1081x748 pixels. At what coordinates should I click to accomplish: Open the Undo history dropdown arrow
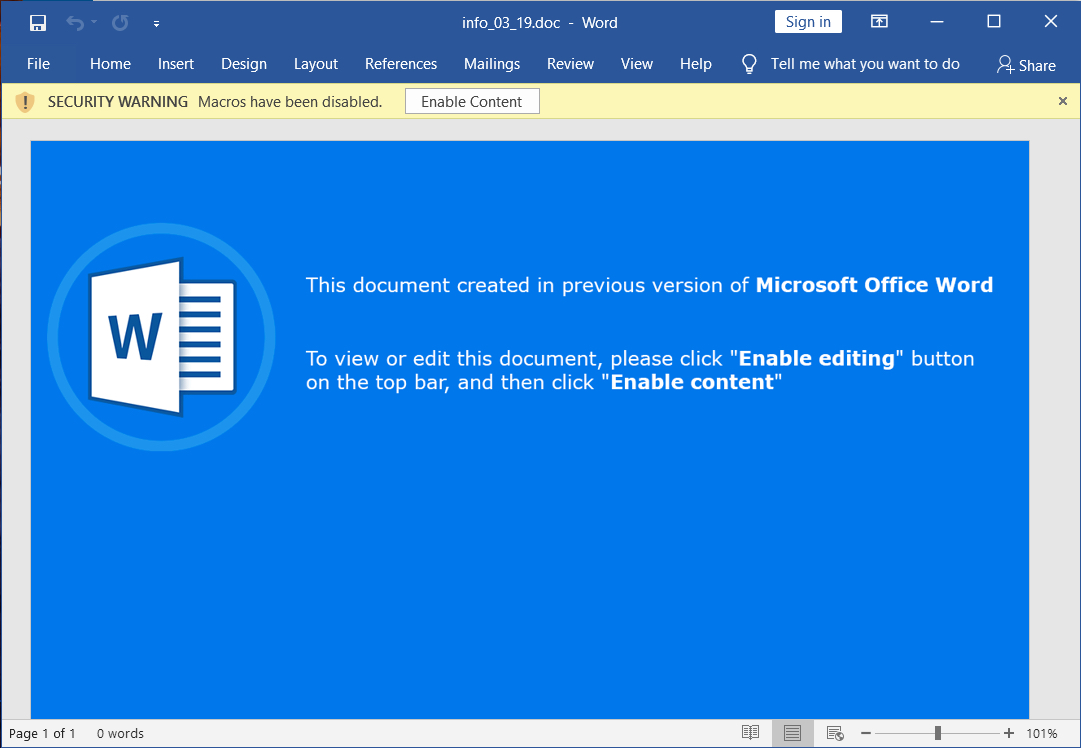[94, 23]
